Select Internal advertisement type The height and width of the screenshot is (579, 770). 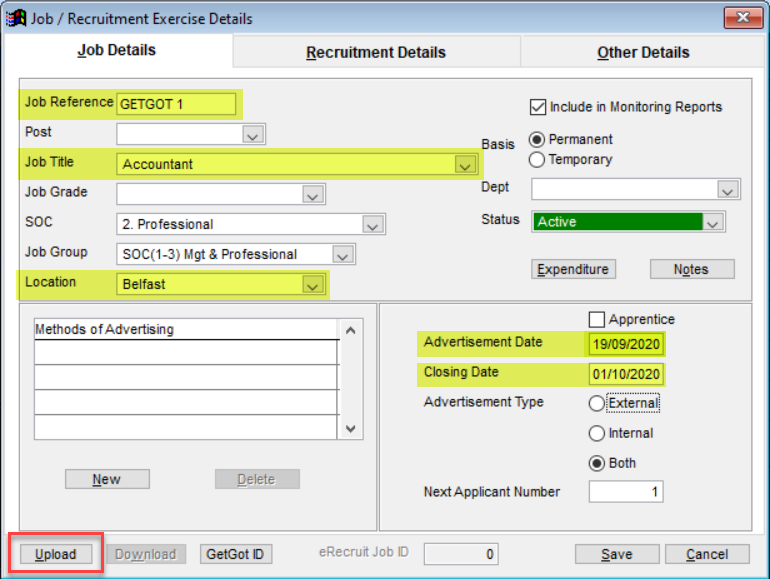(597, 433)
